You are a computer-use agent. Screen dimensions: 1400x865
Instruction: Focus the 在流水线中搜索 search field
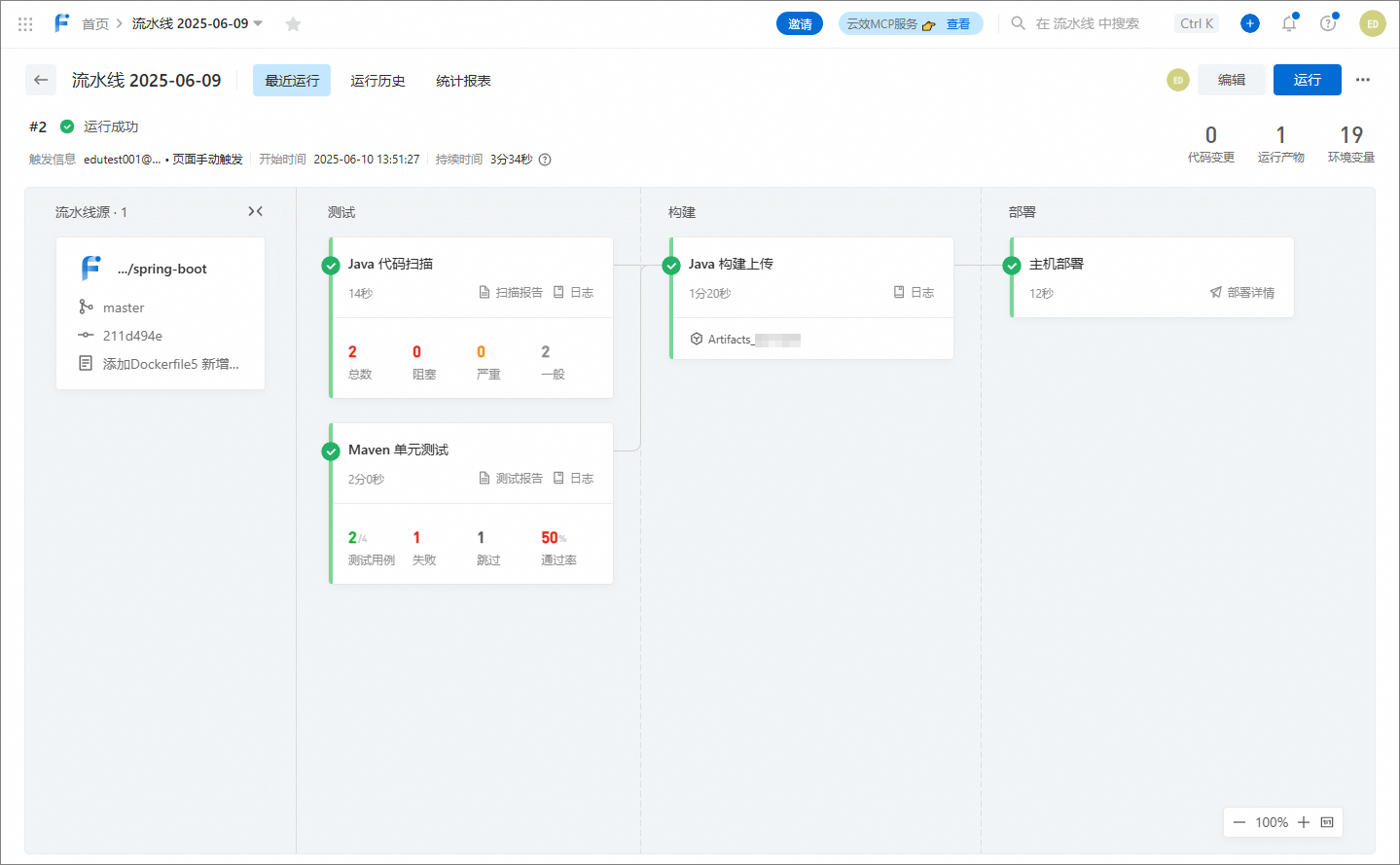(x=1087, y=23)
